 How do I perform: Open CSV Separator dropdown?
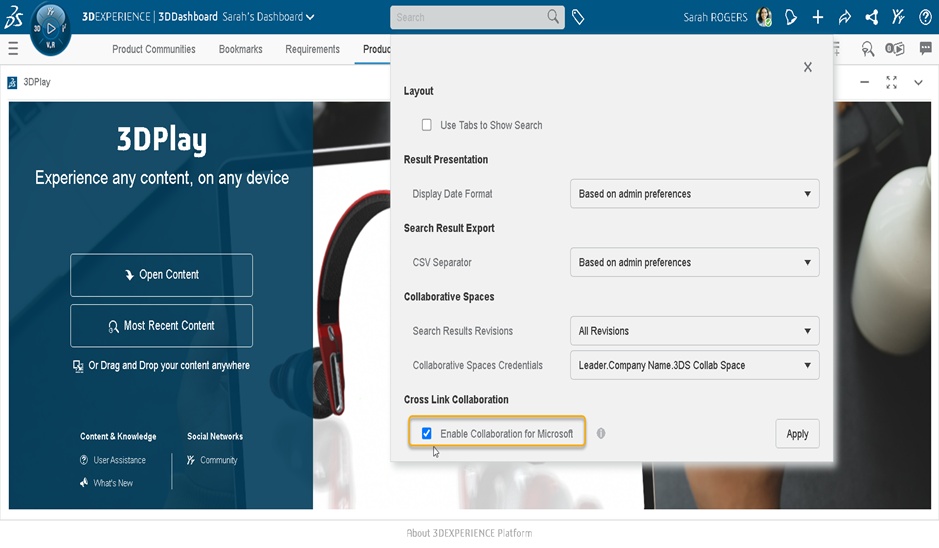coord(694,262)
